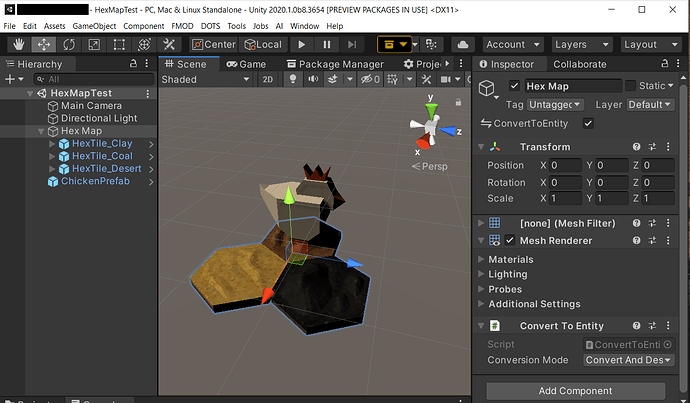Open Convert To Entity help icon
This screenshot has width=690, height=403.
pos(636,326)
